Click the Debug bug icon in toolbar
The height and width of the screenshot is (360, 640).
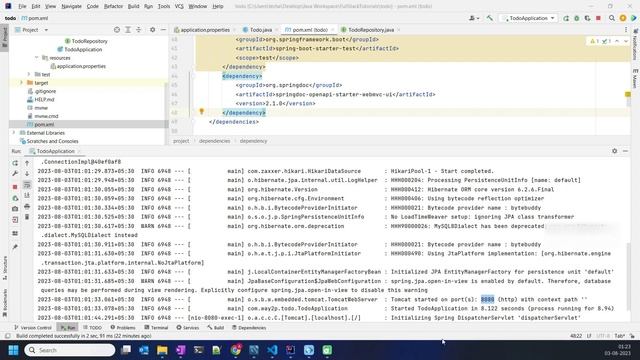pyautogui.click(x=576, y=18)
